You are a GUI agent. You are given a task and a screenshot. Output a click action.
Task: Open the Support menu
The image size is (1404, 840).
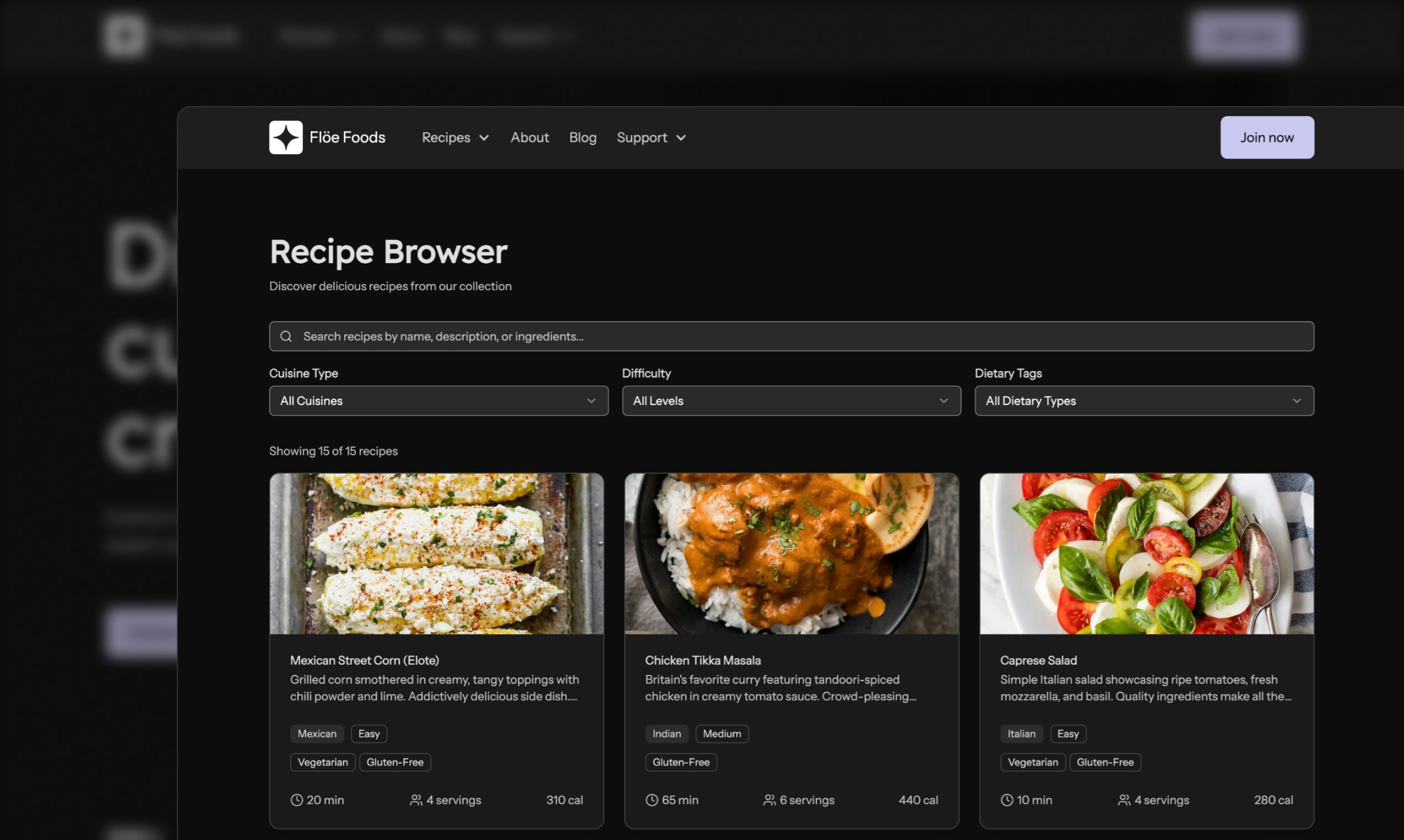[x=651, y=137]
